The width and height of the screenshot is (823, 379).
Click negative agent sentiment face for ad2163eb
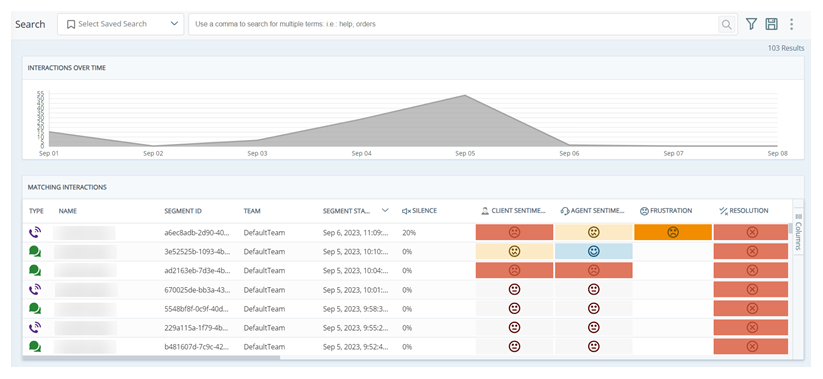pyautogui.click(x=594, y=270)
